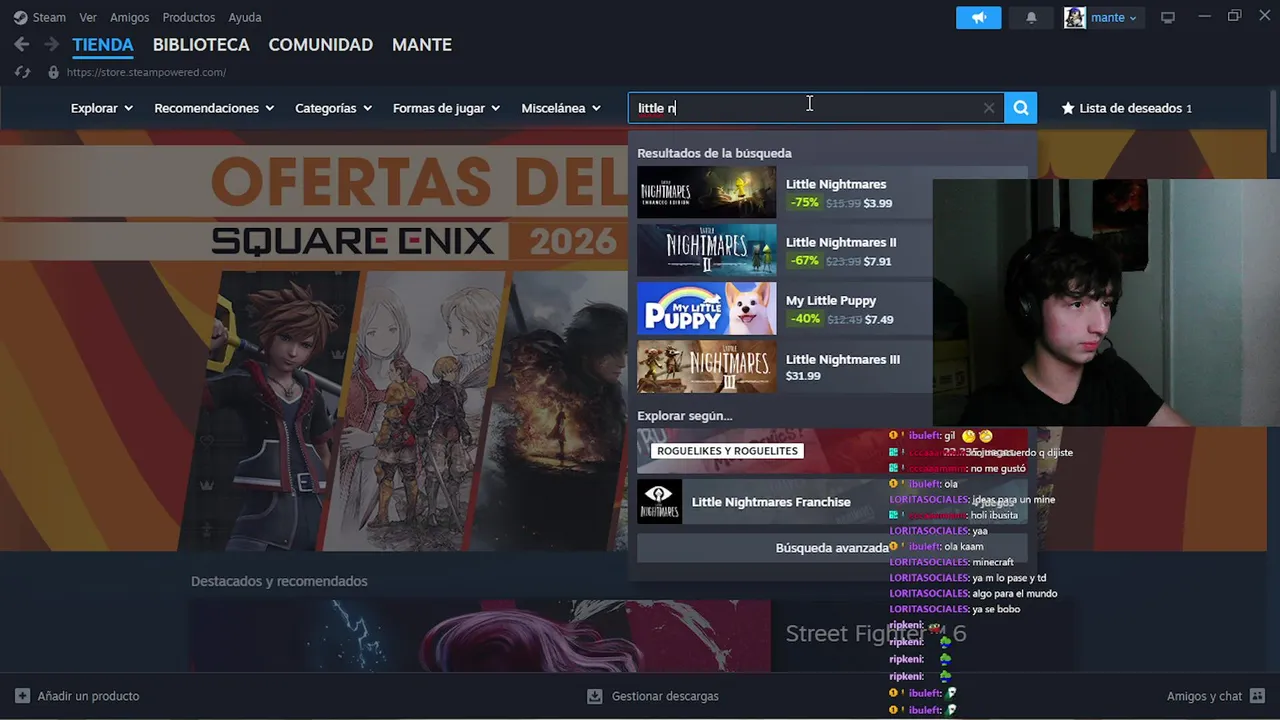Open the Amigos menu
1280x720 pixels.
click(130, 17)
